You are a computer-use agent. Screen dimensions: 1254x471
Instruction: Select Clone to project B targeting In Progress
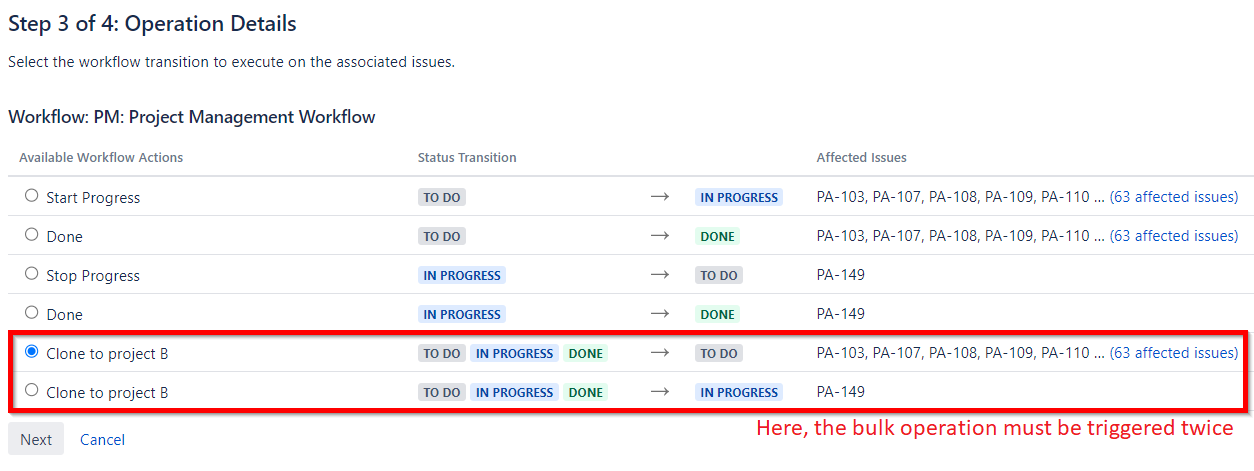(32, 391)
